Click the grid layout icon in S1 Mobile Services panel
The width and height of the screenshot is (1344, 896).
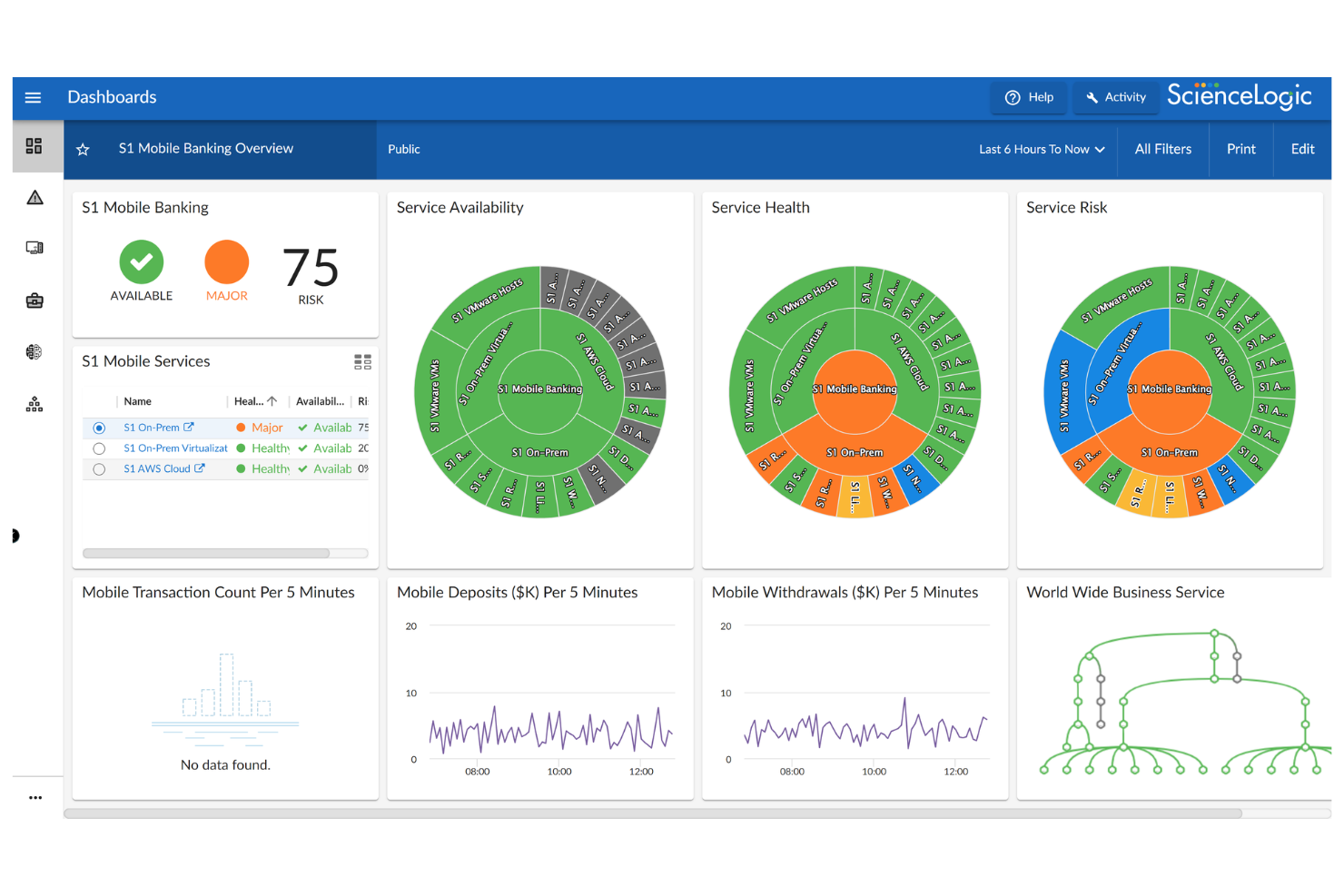(362, 361)
